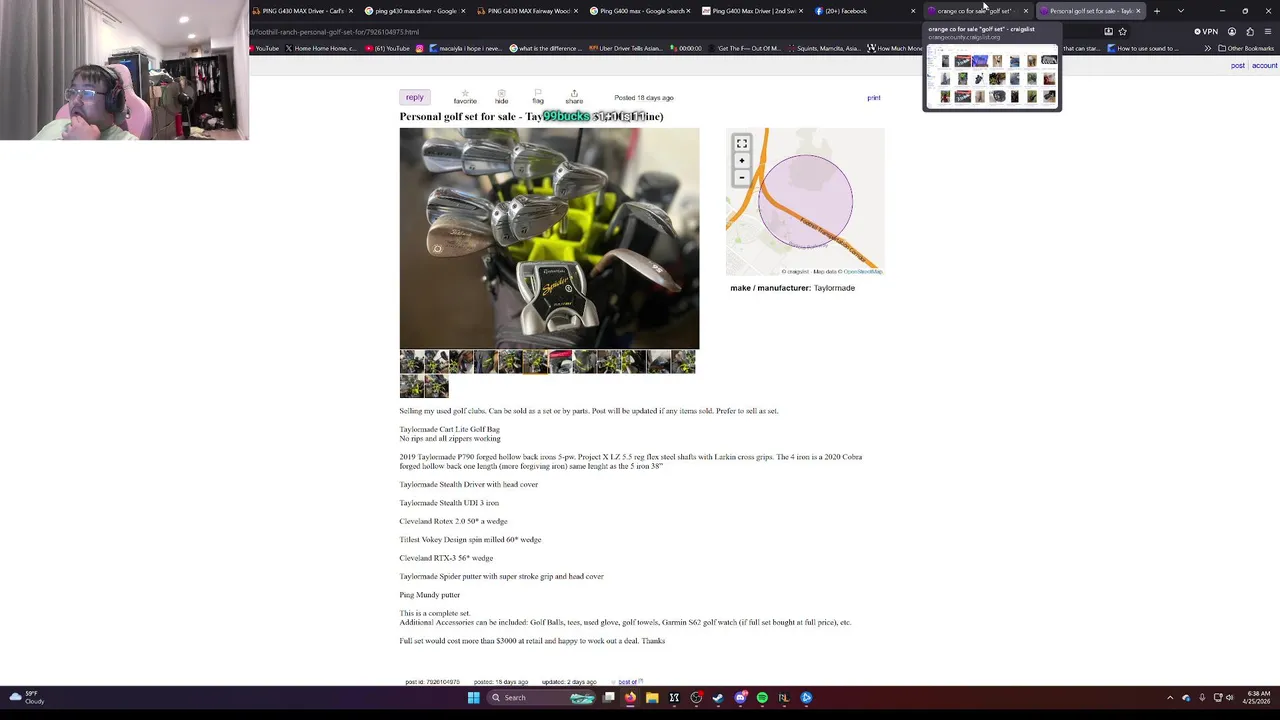Open the Windows Start menu
1280x720 pixels.
[473, 697]
